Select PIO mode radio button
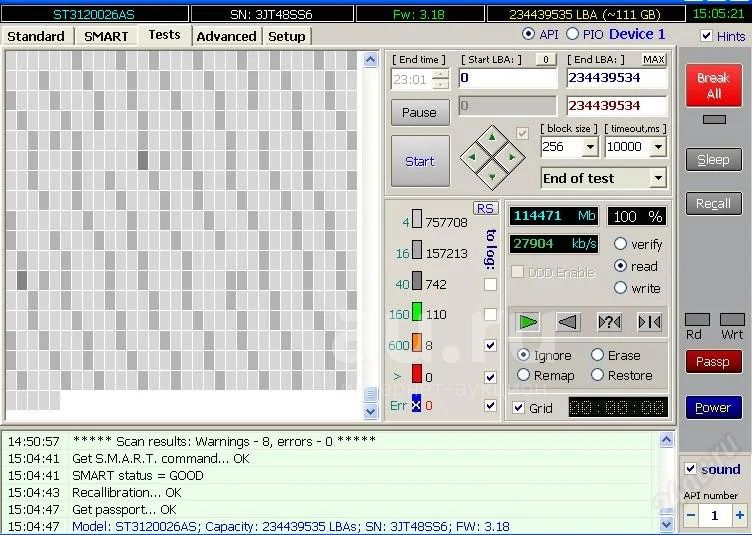The height and width of the screenshot is (535, 752). (x=572, y=34)
